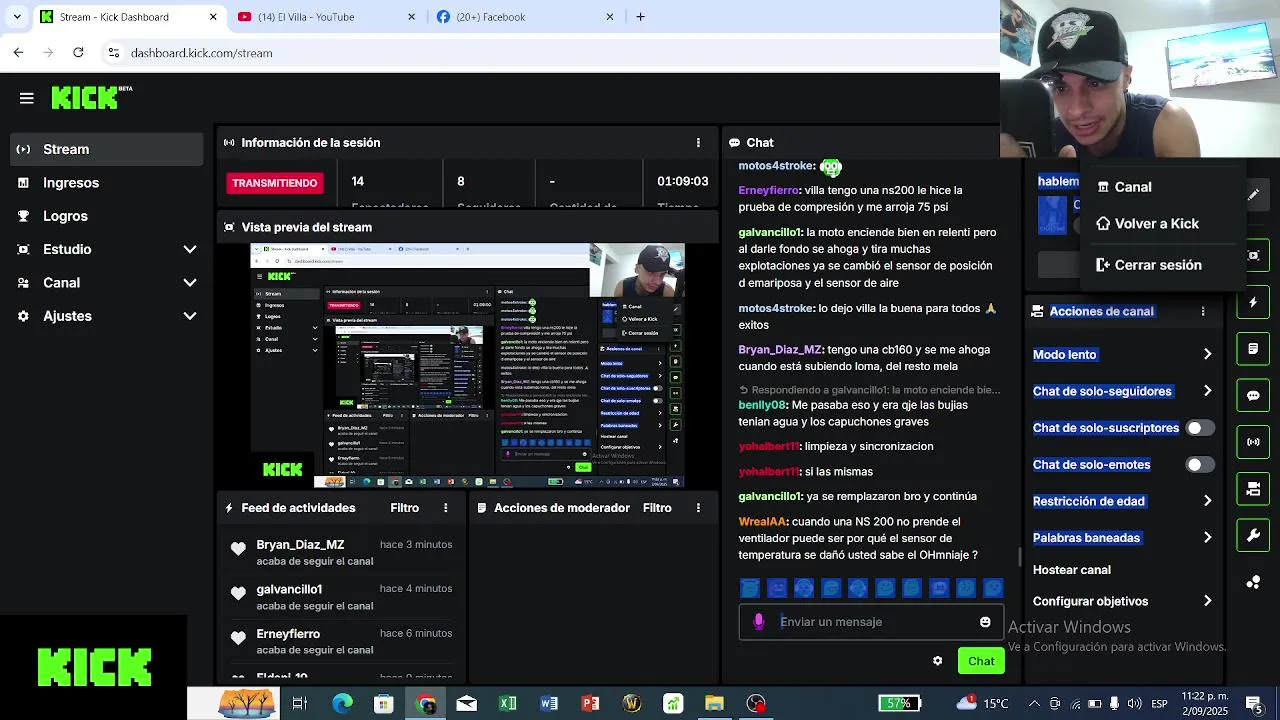Open chat settings gear icon
The width and height of the screenshot is (1280, 720).
coord(937,661)
